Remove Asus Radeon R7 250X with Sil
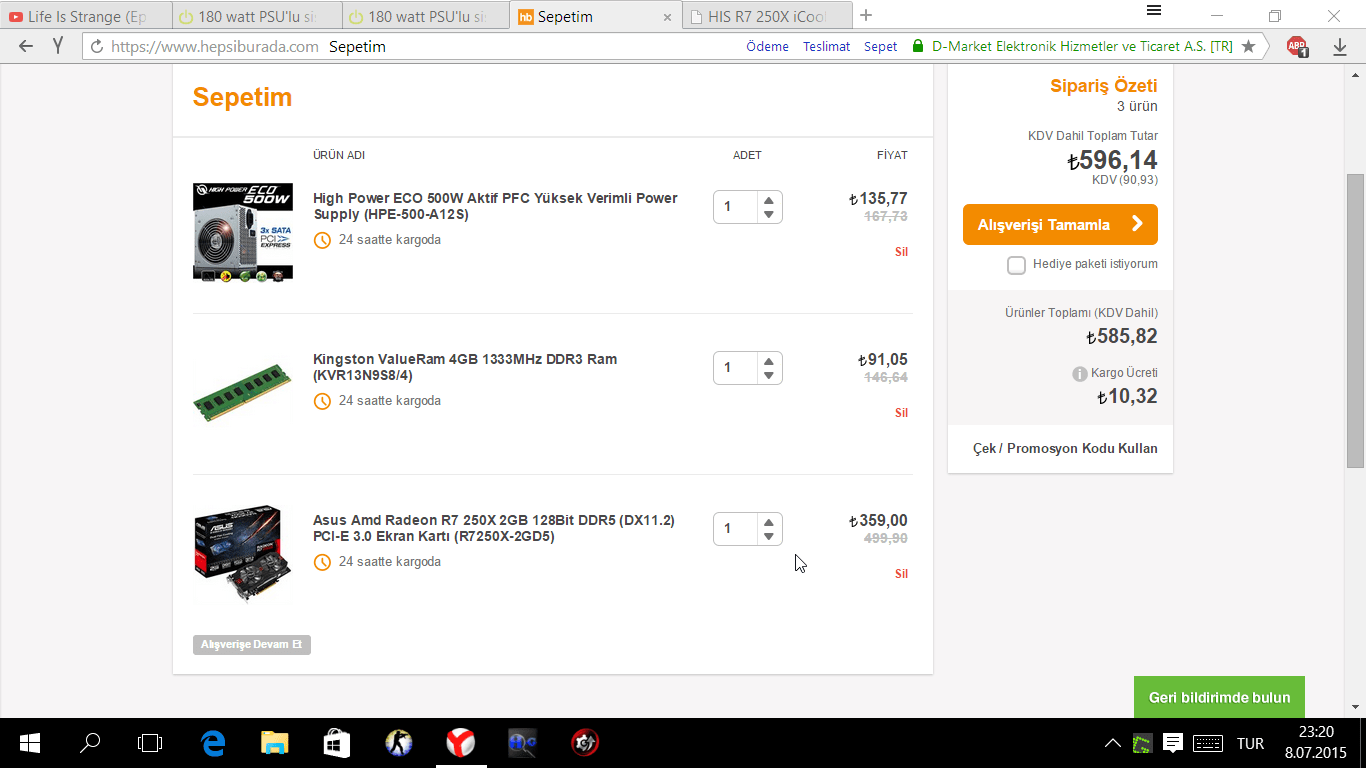The image size is (1366, 768). 901,574
